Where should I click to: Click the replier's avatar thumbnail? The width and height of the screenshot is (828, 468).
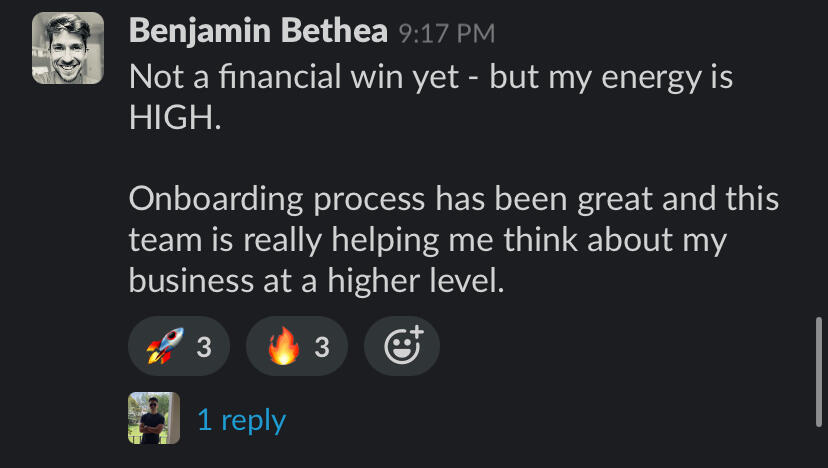click(x=154, y=418)
